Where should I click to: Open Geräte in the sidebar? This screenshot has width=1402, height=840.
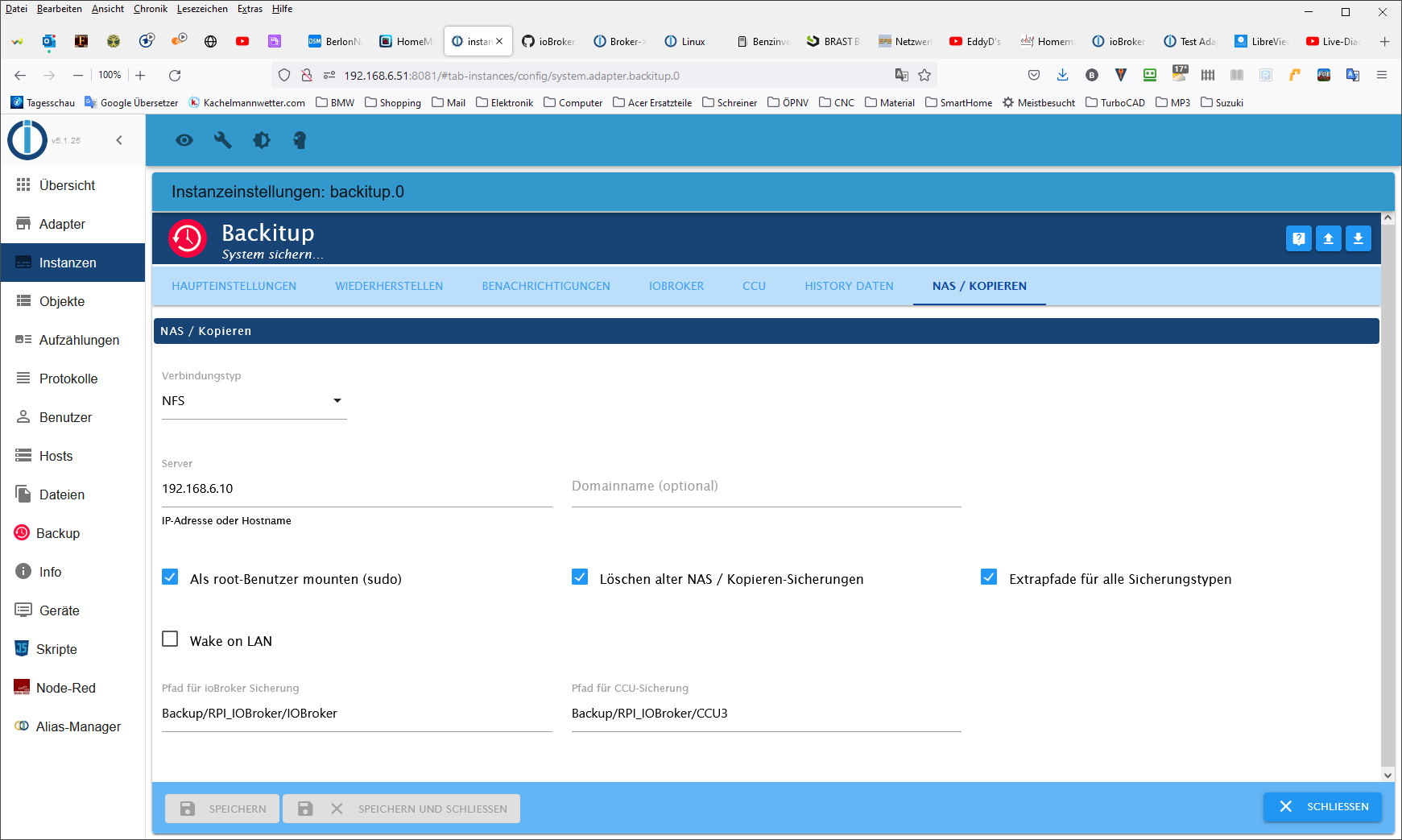[x=72, y=610]
